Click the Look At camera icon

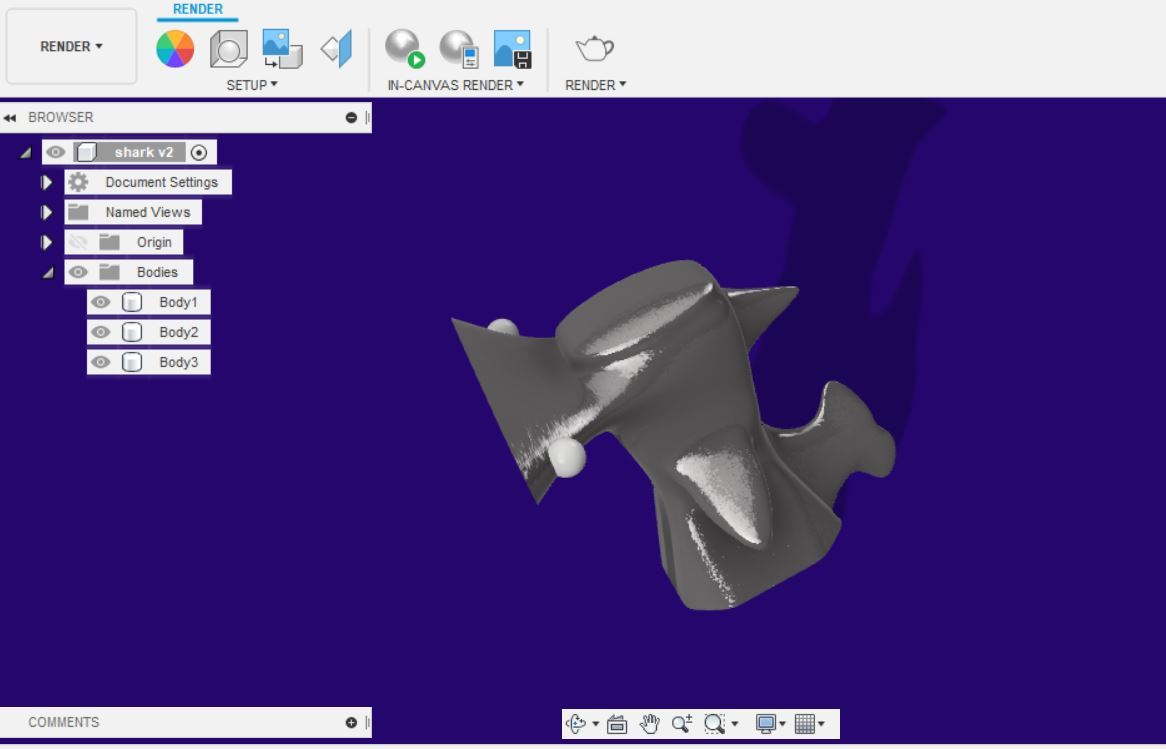pos(616,724)
